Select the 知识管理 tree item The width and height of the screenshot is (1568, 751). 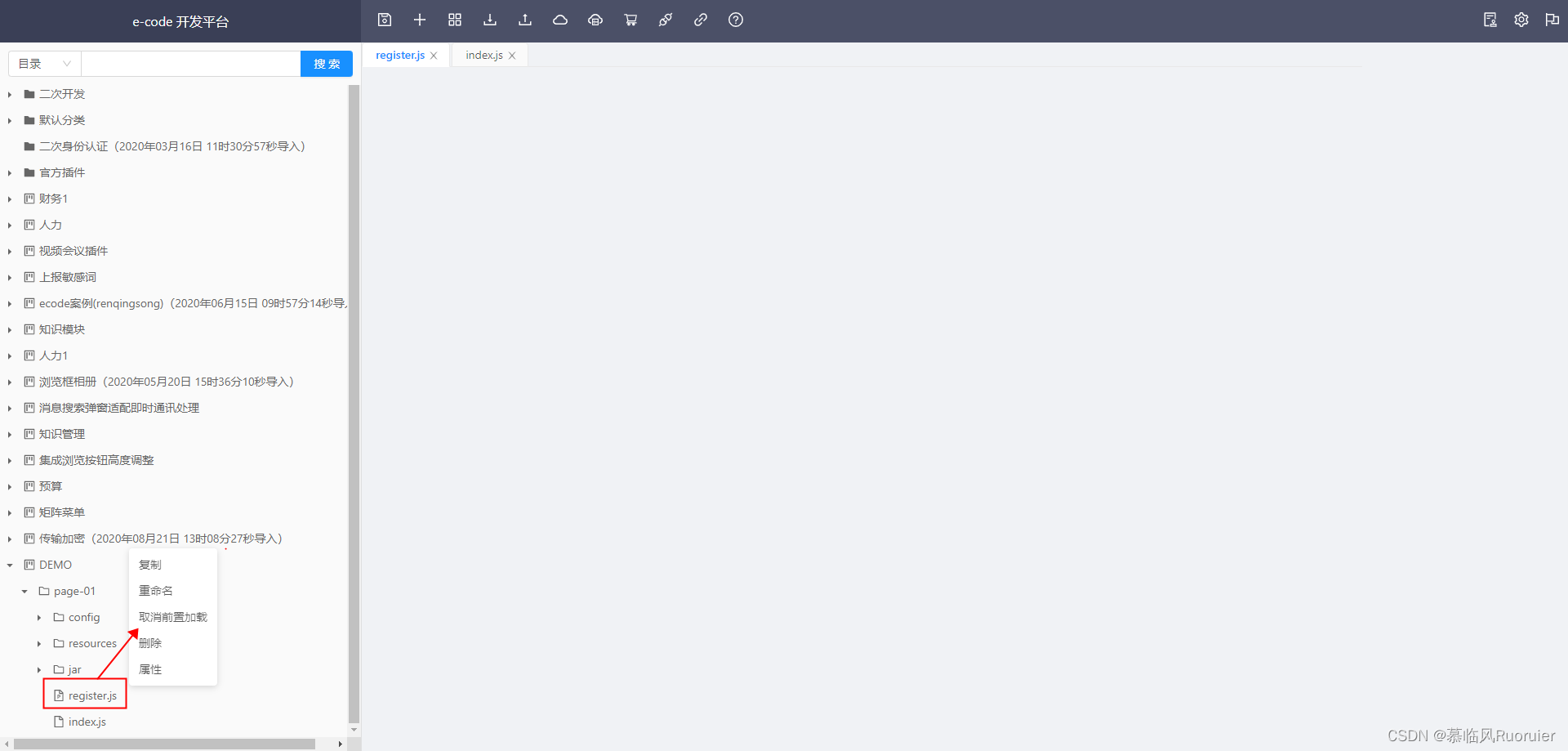coord(62,434)
